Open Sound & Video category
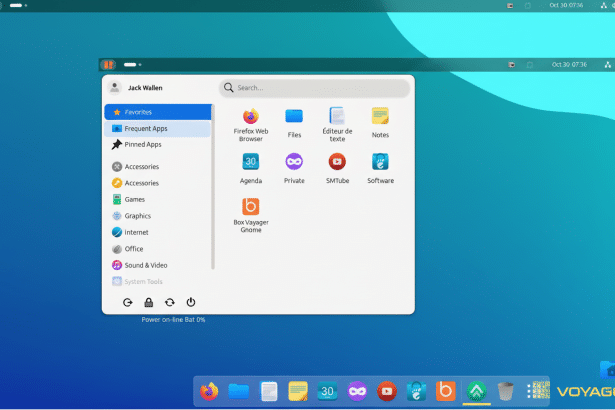The width and height of the screenshot is (615, 410). [x=158, y=266]
